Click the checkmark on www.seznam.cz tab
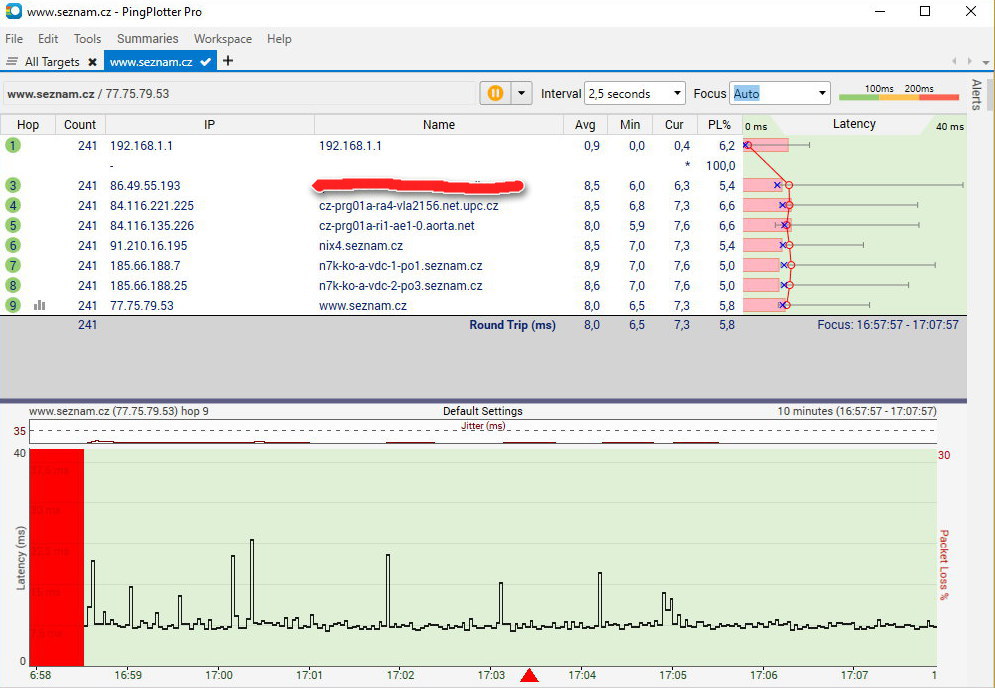 (x=206, y=62)
